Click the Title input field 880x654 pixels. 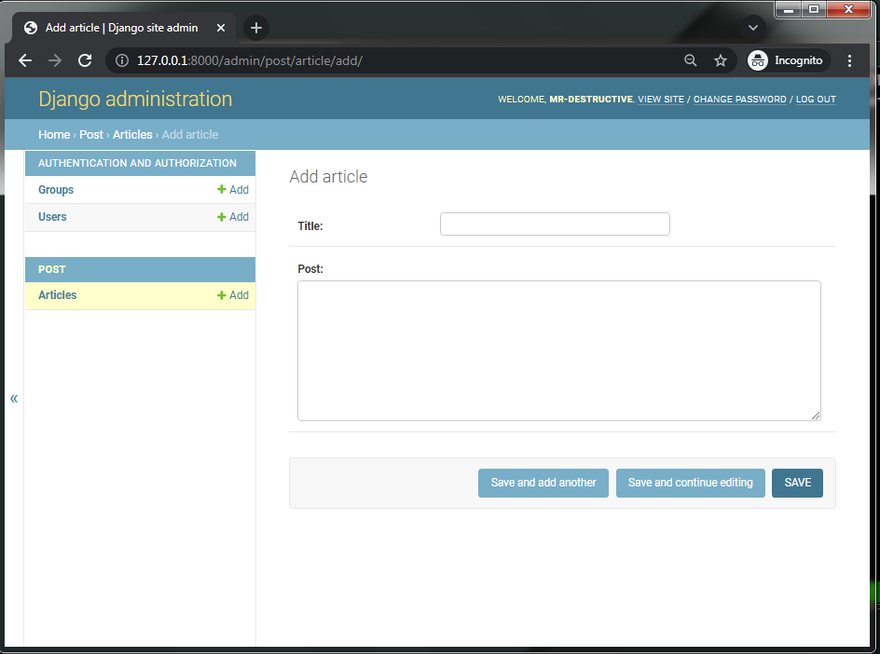[x=554, y=224]
